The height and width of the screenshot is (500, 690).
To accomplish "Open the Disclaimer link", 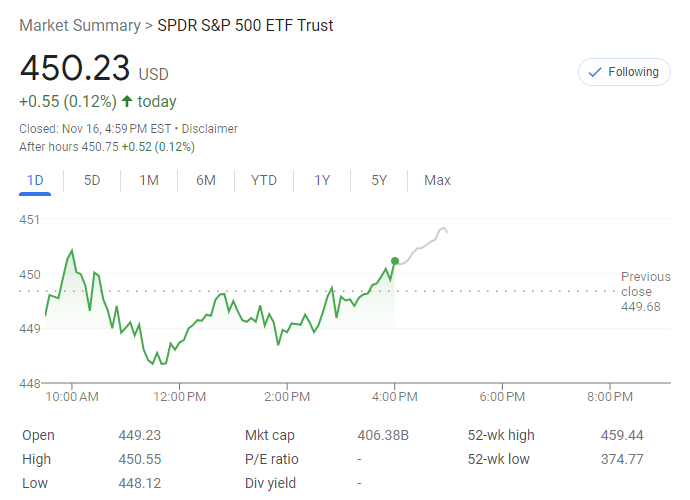I will (x=210, y=129).
